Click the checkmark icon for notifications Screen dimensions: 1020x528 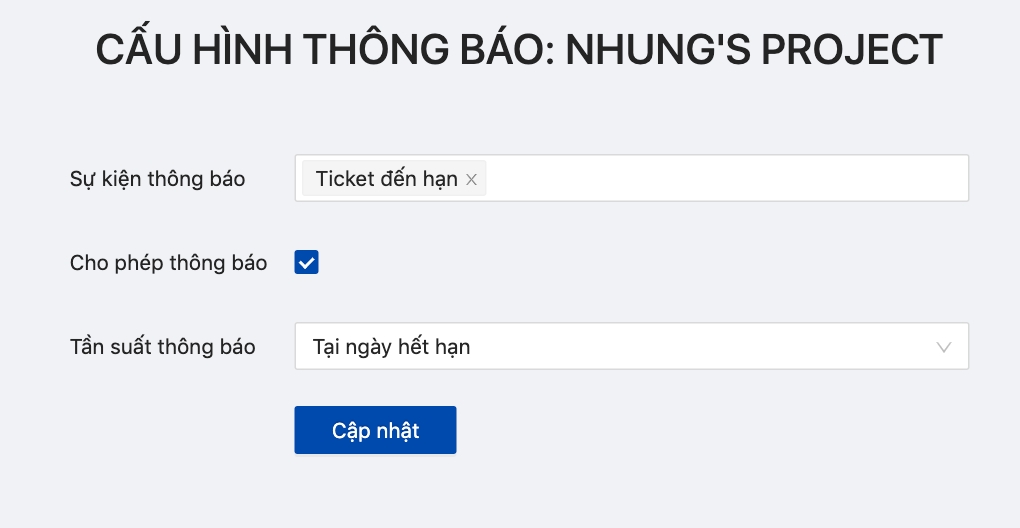point(306,263)
